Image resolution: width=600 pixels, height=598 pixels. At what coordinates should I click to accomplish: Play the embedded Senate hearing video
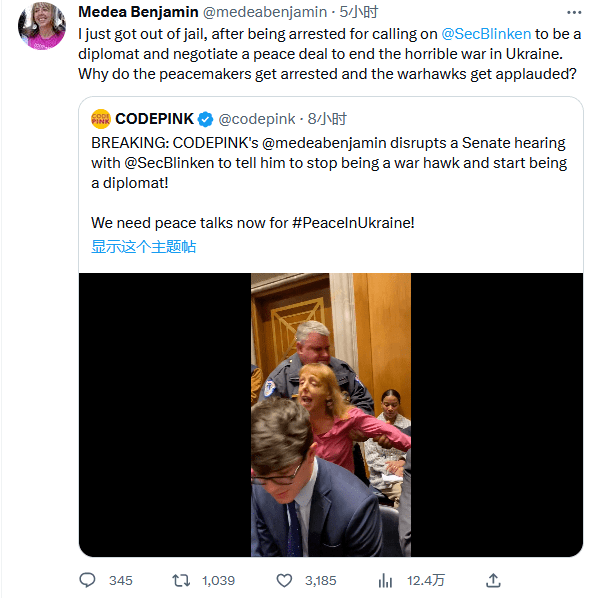coord(331,415)
